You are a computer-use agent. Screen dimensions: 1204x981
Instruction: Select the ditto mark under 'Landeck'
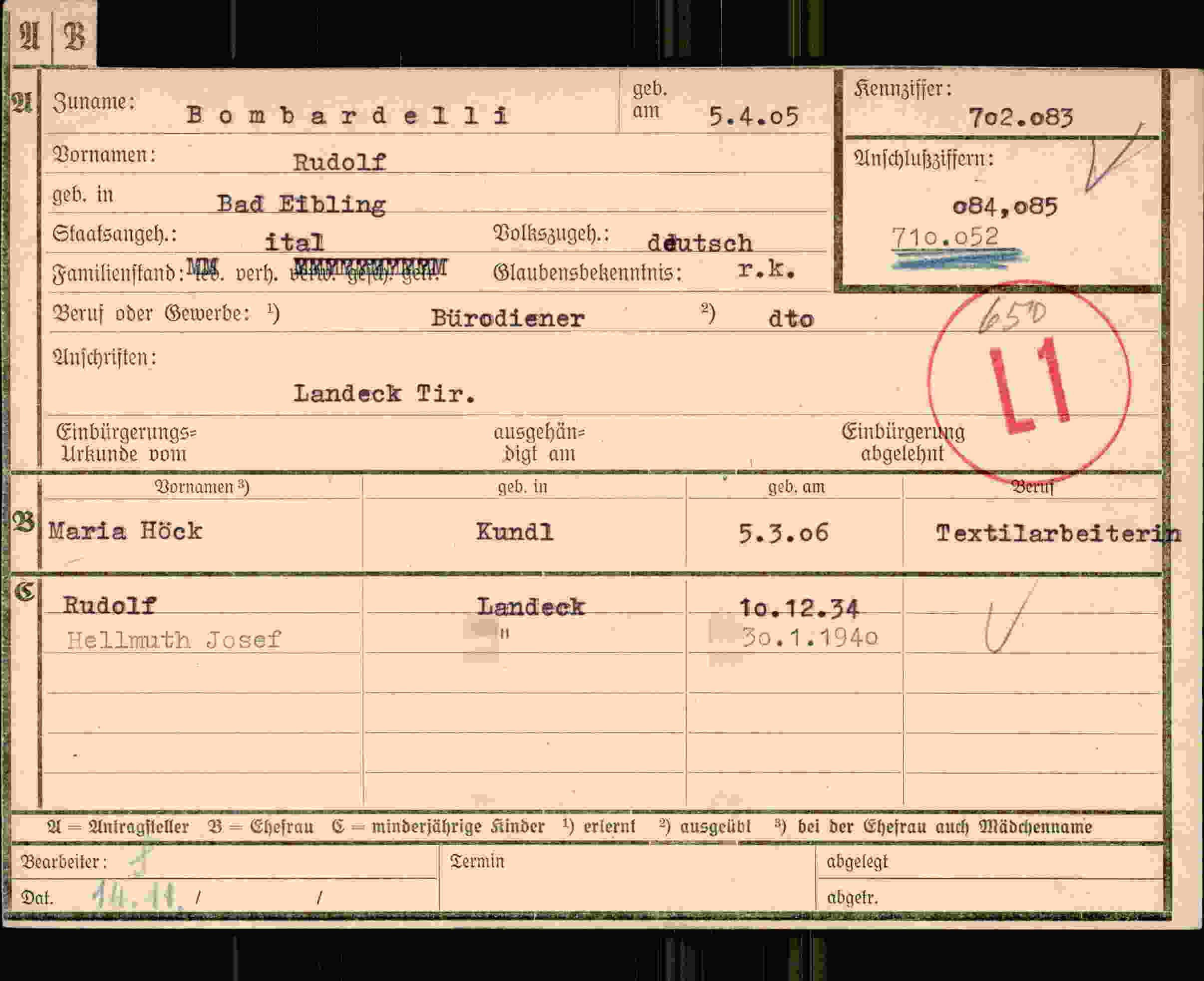[504, 634]
